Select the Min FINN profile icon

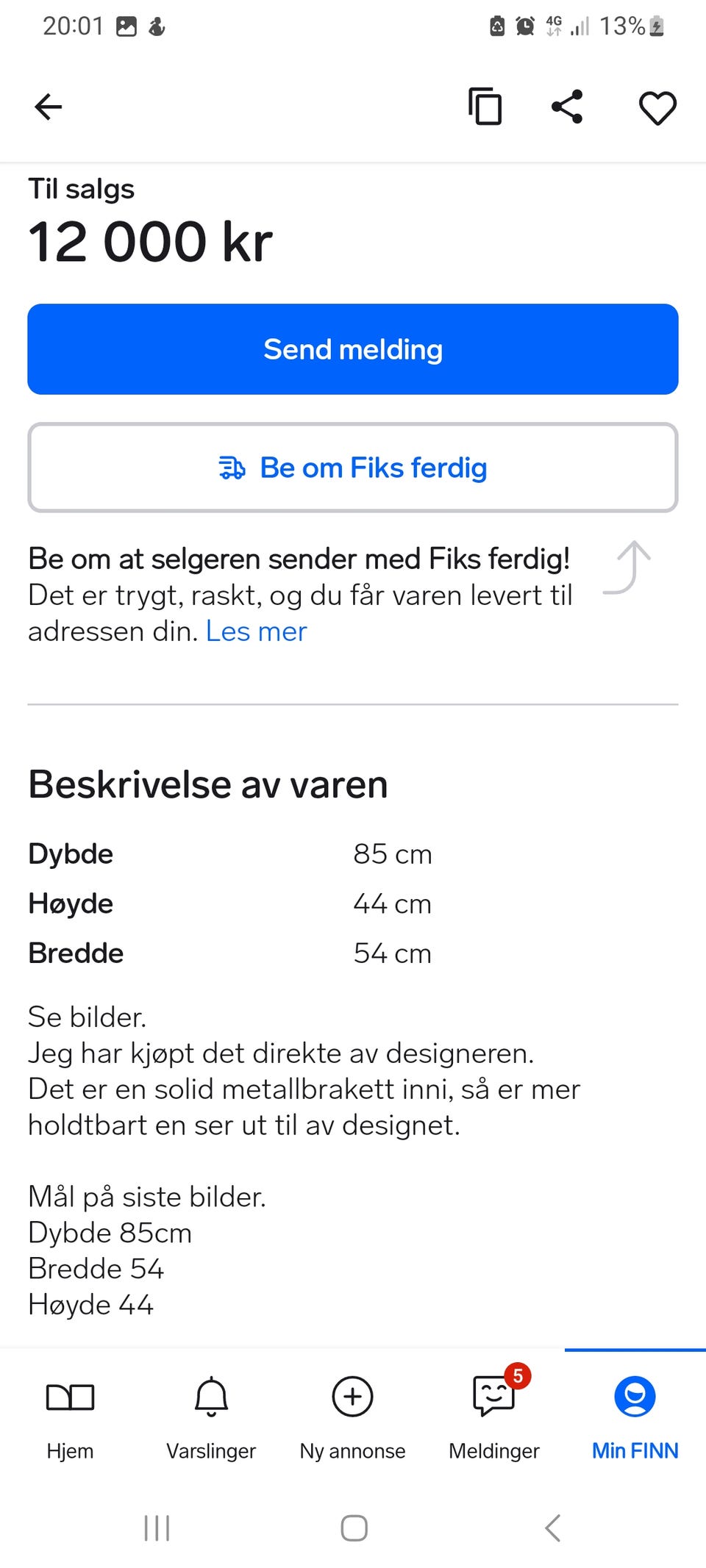(635, 1396)
